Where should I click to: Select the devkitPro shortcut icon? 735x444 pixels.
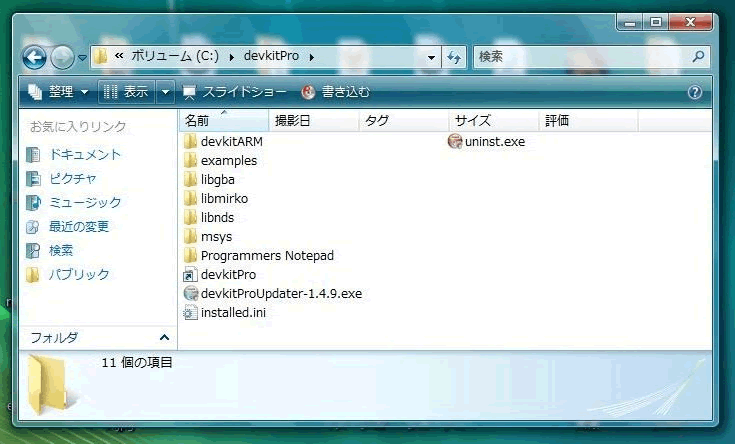[190, 274]
